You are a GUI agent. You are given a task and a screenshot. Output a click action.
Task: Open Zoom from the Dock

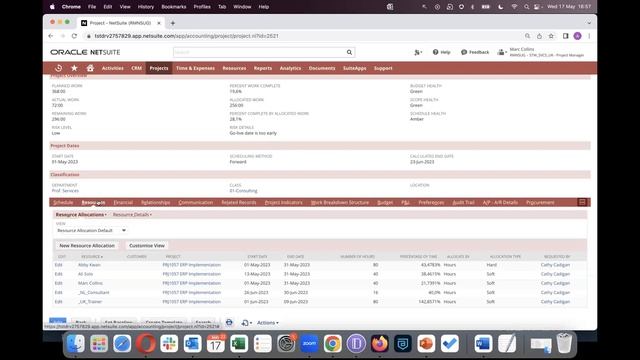coord(309,344)
